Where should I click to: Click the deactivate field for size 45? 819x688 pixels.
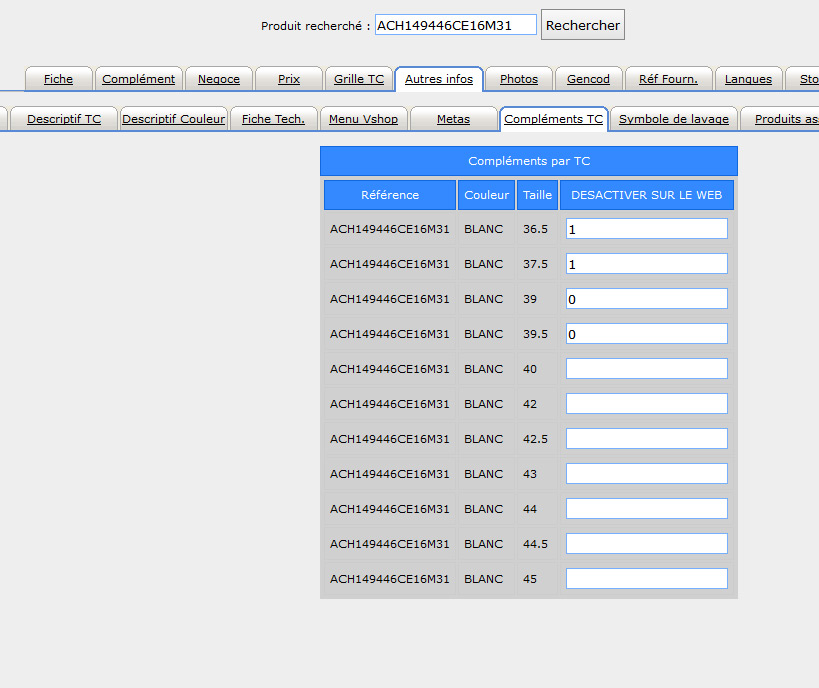(x=646, y=579)
